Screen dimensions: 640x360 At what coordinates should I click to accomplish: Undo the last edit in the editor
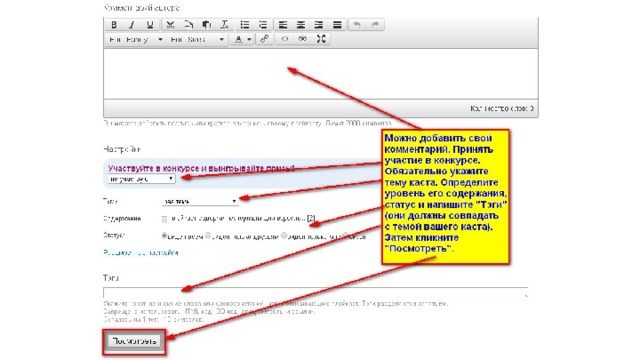tap(358, 25)
